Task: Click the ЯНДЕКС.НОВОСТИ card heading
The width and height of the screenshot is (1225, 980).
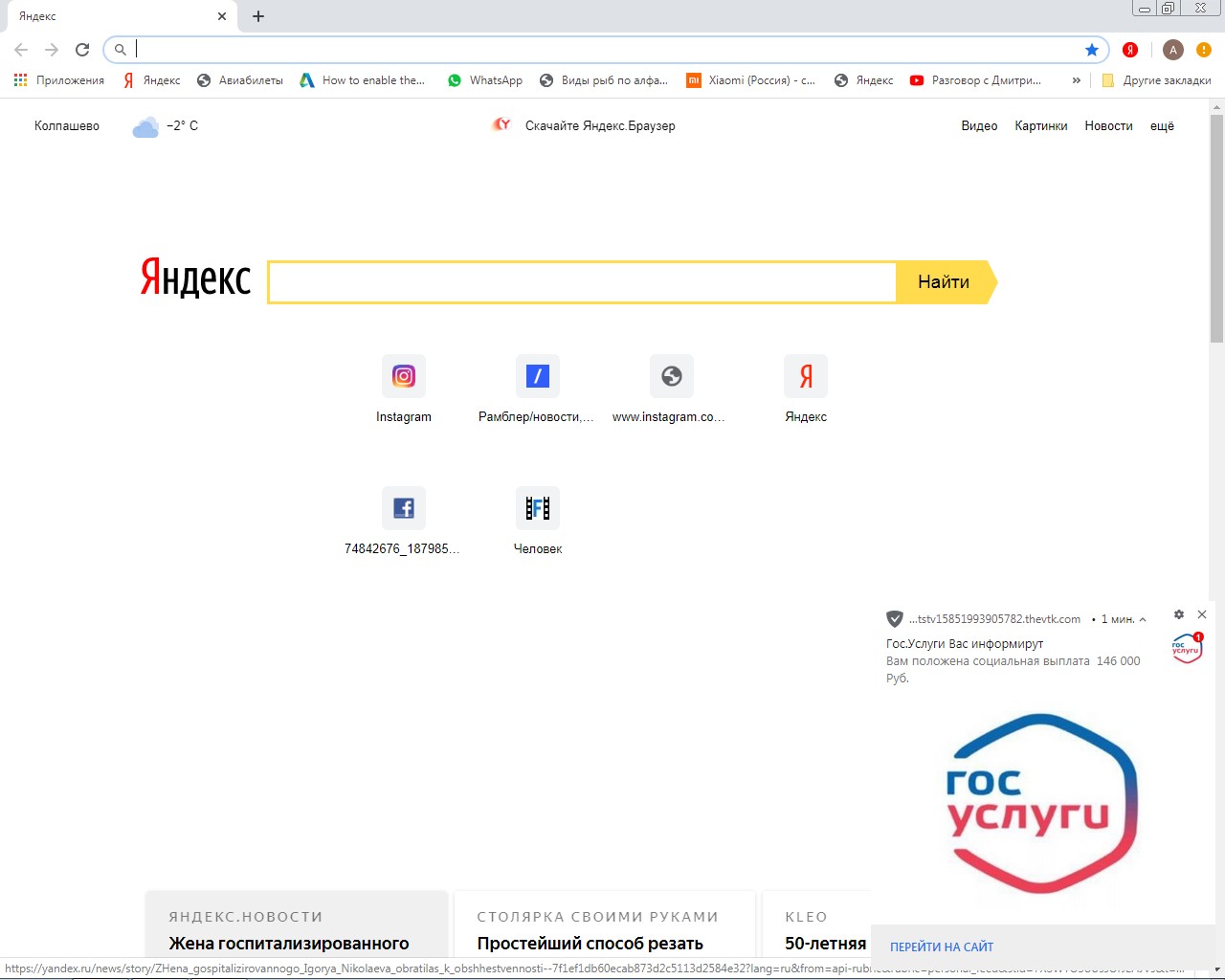Action: click(x=246, y=917)
